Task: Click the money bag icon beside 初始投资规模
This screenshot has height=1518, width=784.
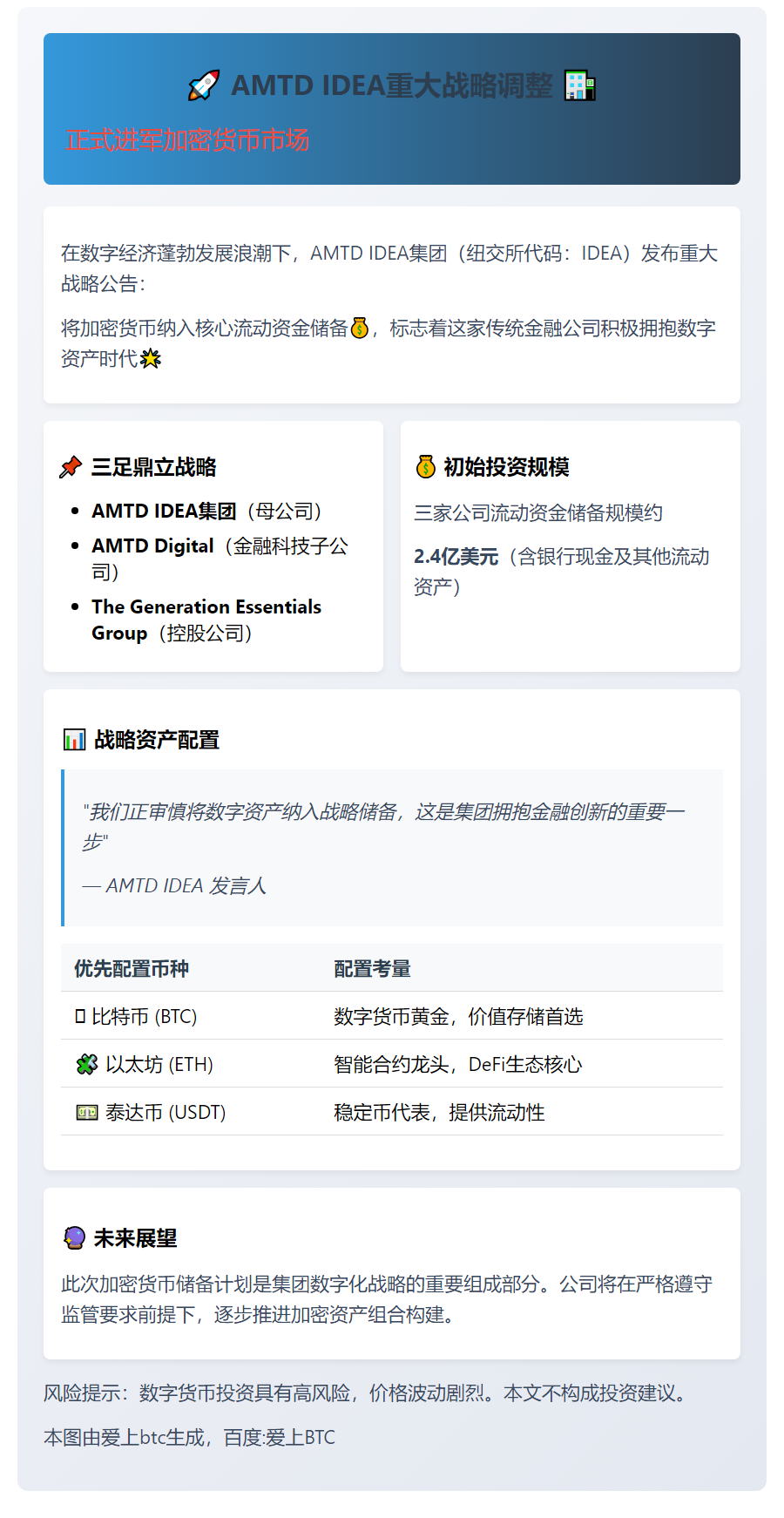Action: click(x=425, y=468)
